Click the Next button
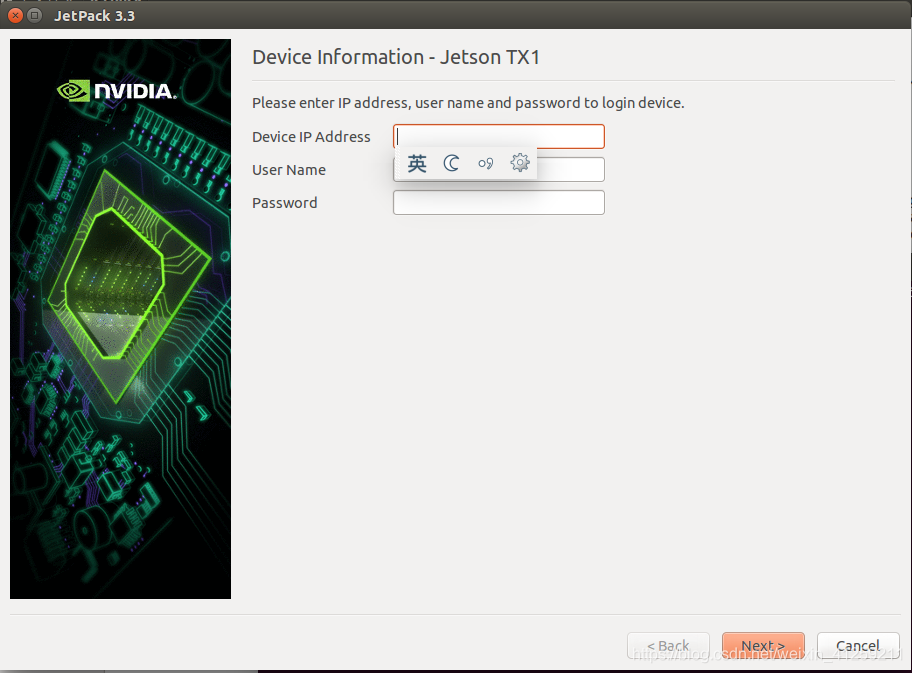 coord(763,646)
